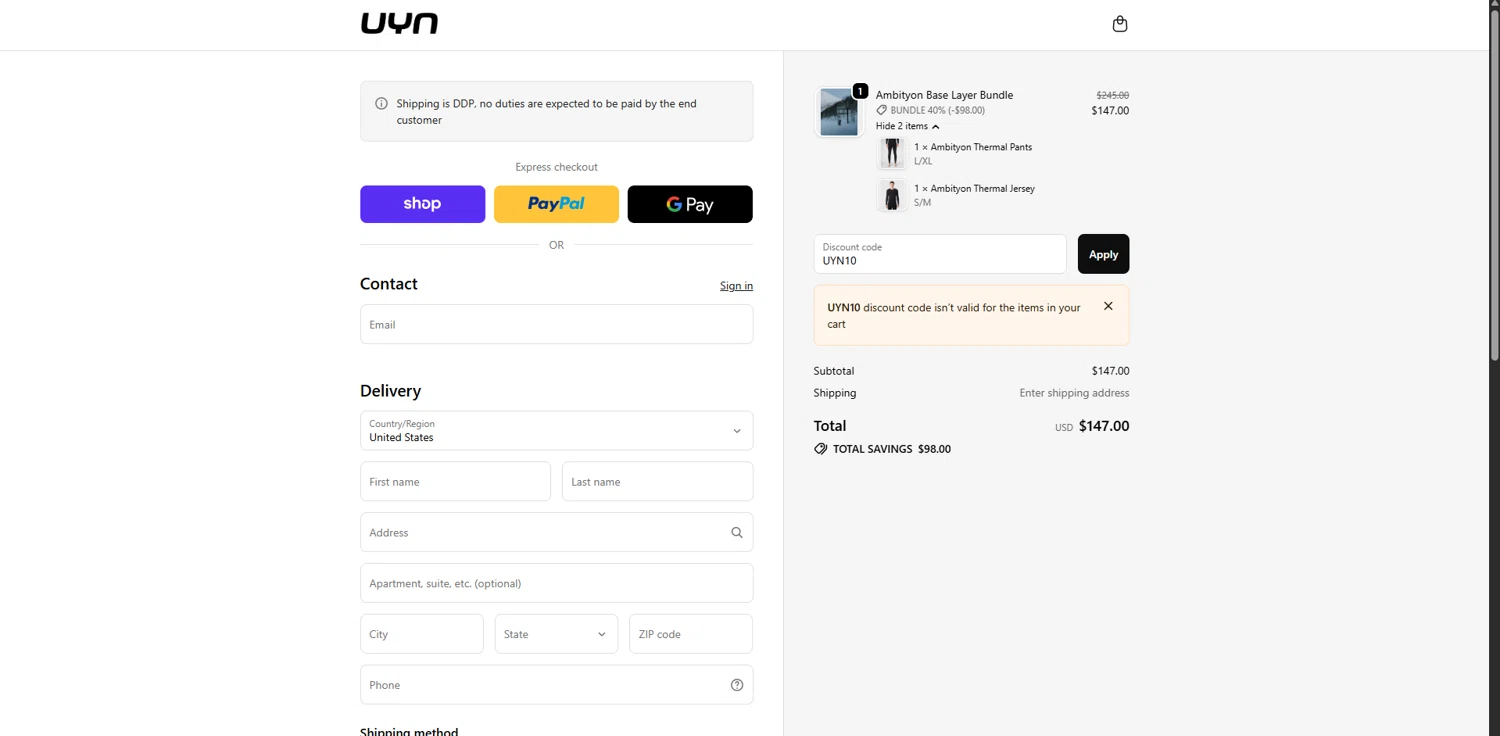This screenshot has width=1500, height=736.
Task: Pay with Google Pay button
Action: (690, 204)
